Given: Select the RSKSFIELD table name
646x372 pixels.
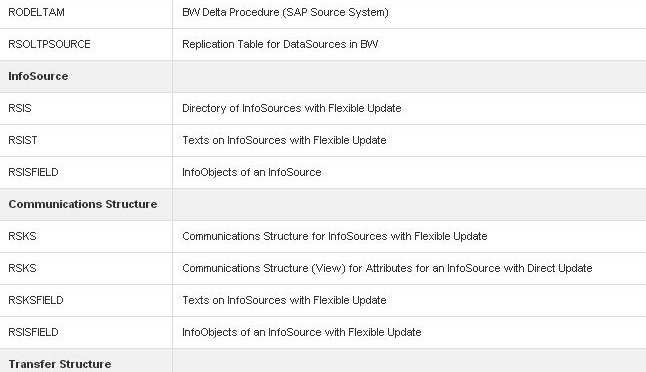Looking at the screenshot, I should [x=36, y=300].
